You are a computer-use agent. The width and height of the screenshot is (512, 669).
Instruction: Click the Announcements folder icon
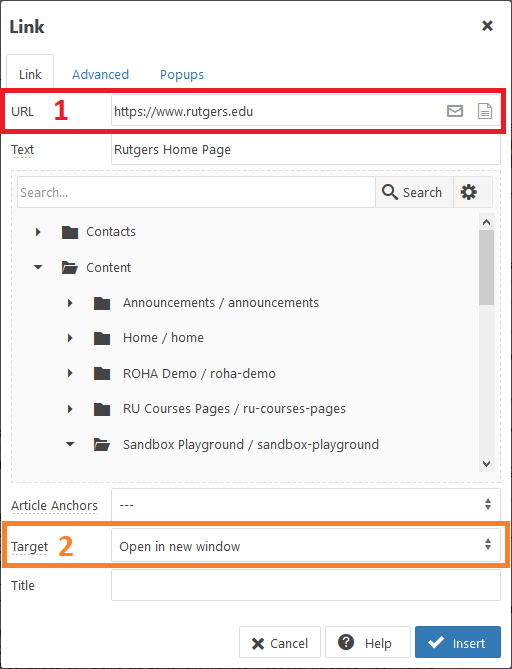pyautogui.click(x=102, y=303)
